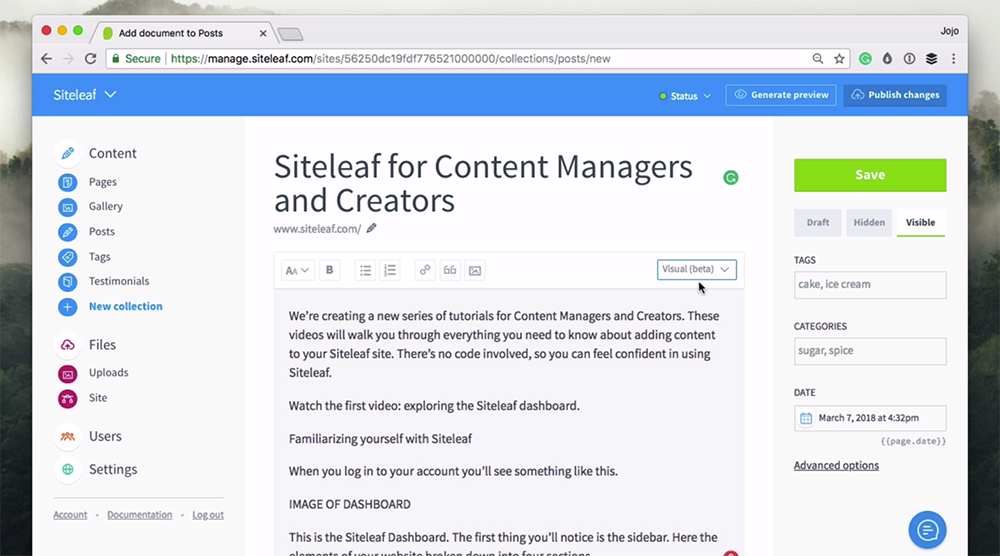Open the chat support bubble
This screenshot has width=1000, height=556.
[927, 530]
